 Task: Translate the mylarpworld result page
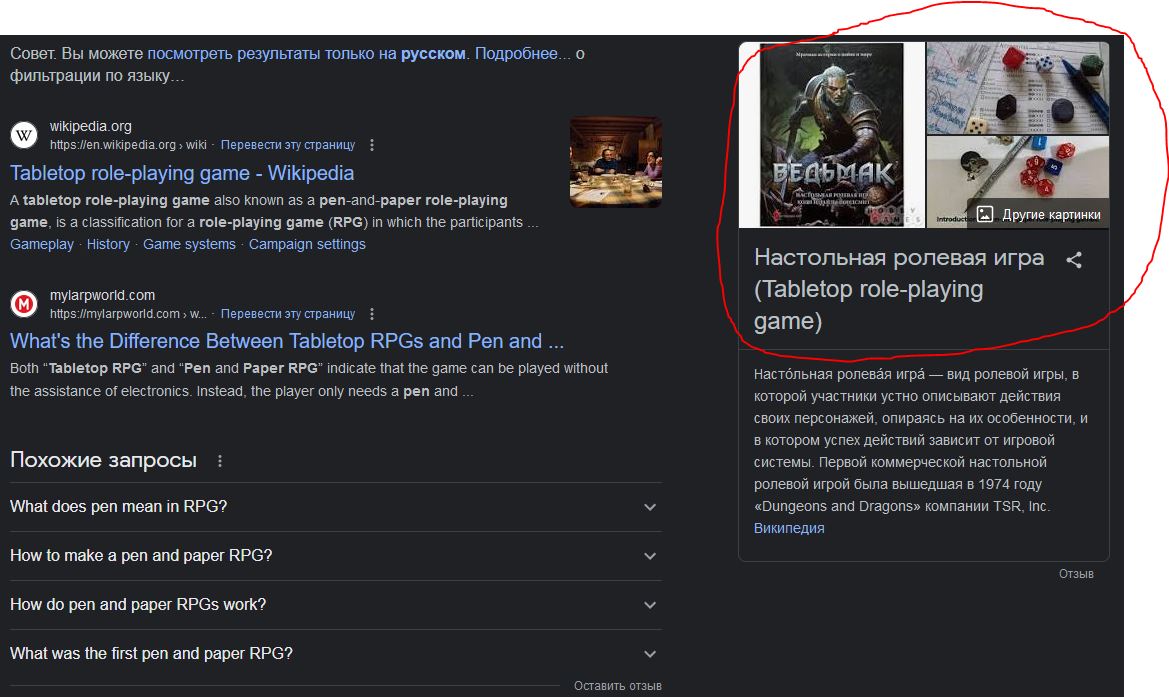pos(288,314)
